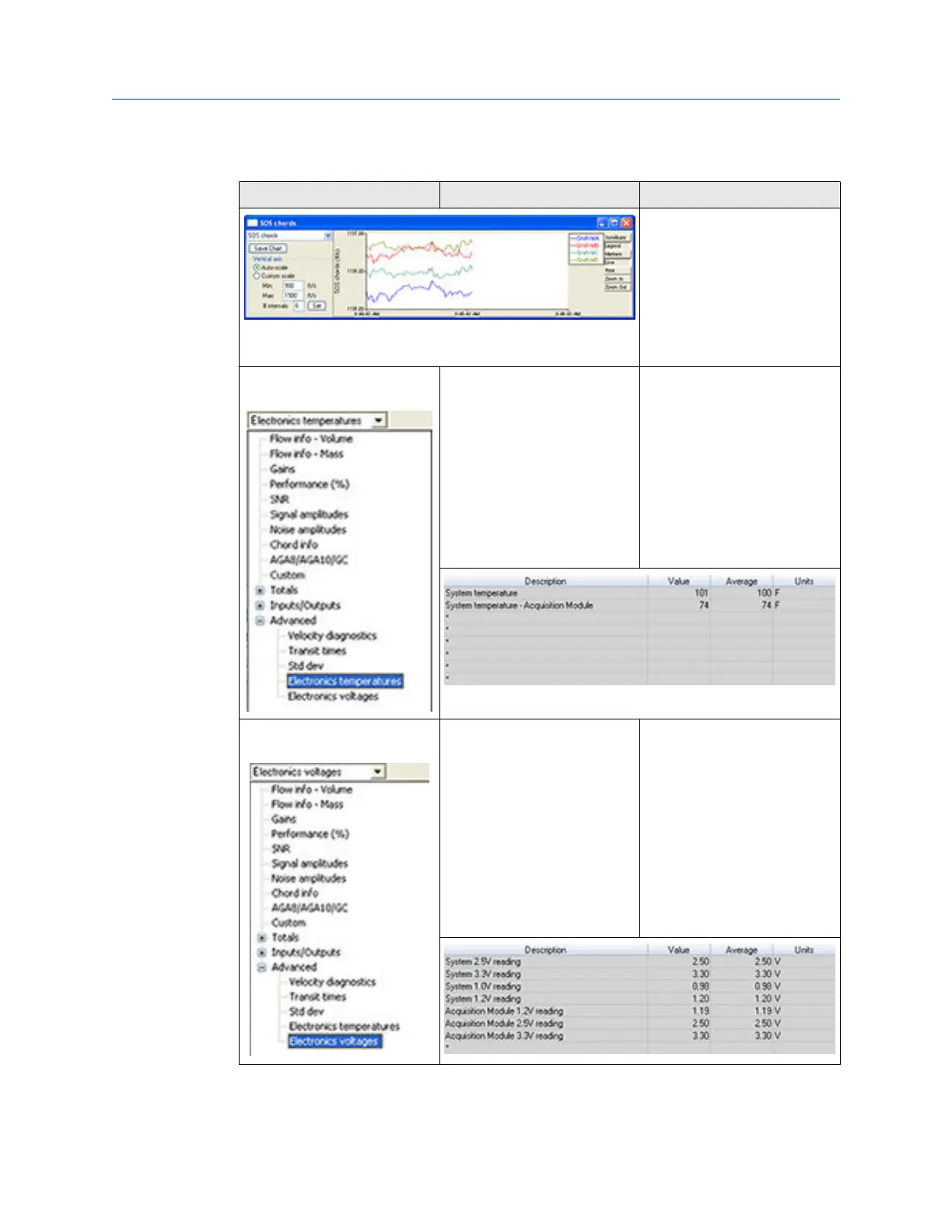The image size is (952, 1232).
Task: Minimize the SOS chords window
Action: [604, 222]
